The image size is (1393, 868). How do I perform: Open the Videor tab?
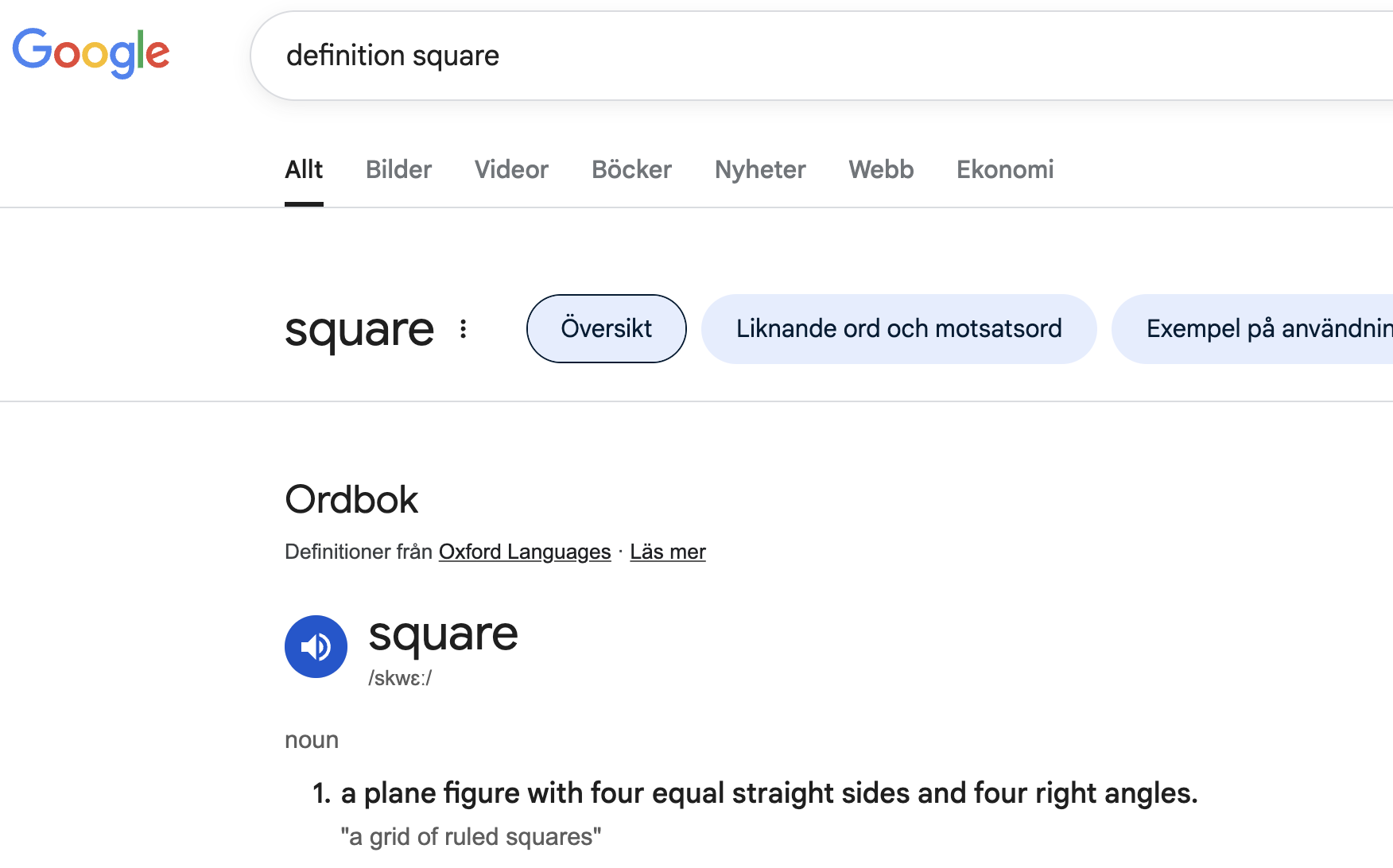click(x=511, y=169)
